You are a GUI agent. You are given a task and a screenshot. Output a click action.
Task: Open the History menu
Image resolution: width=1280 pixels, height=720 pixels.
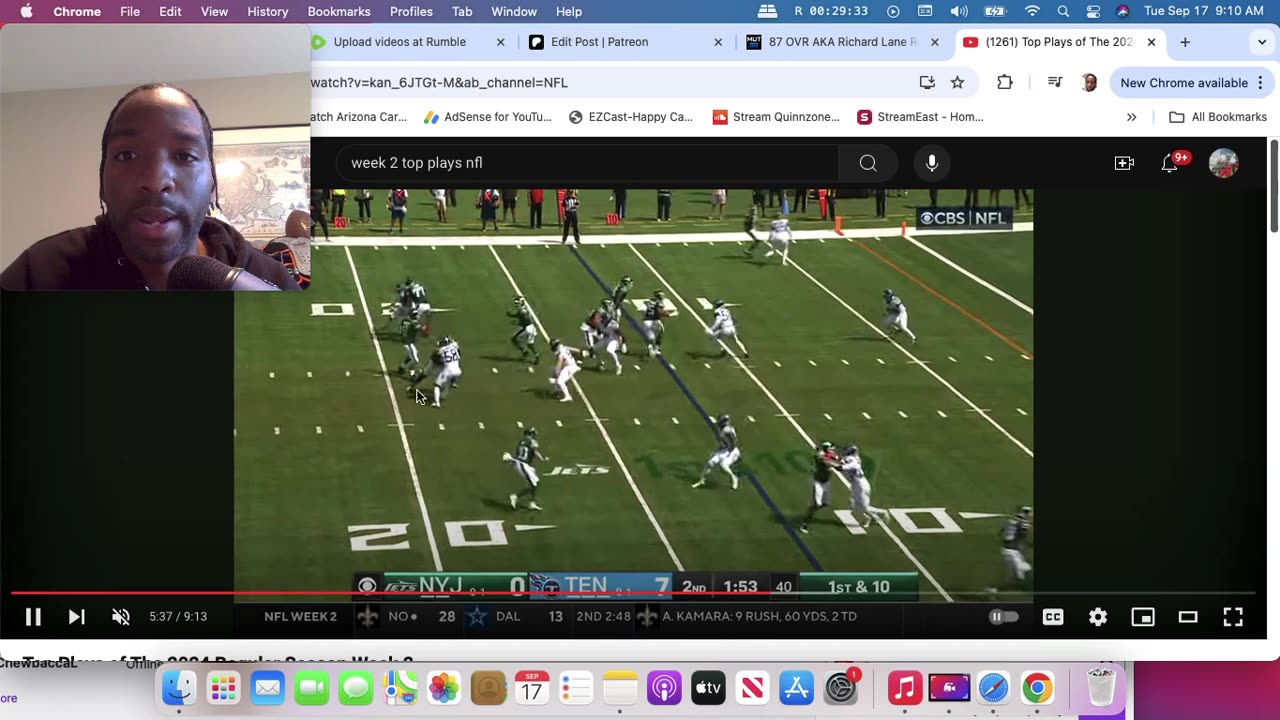[x=267, y=11]
